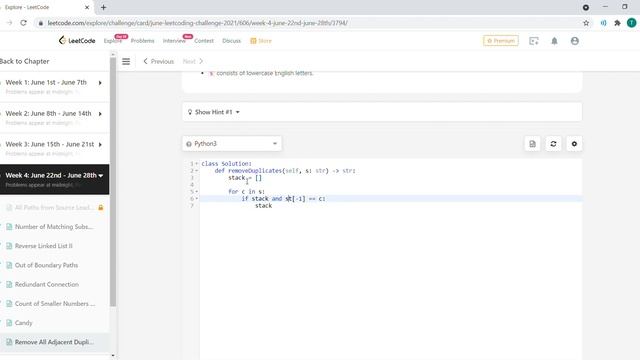
Task: Click the speaker extension icon in the toolbar
Action: pyautogui.click(x=603, y=23)
